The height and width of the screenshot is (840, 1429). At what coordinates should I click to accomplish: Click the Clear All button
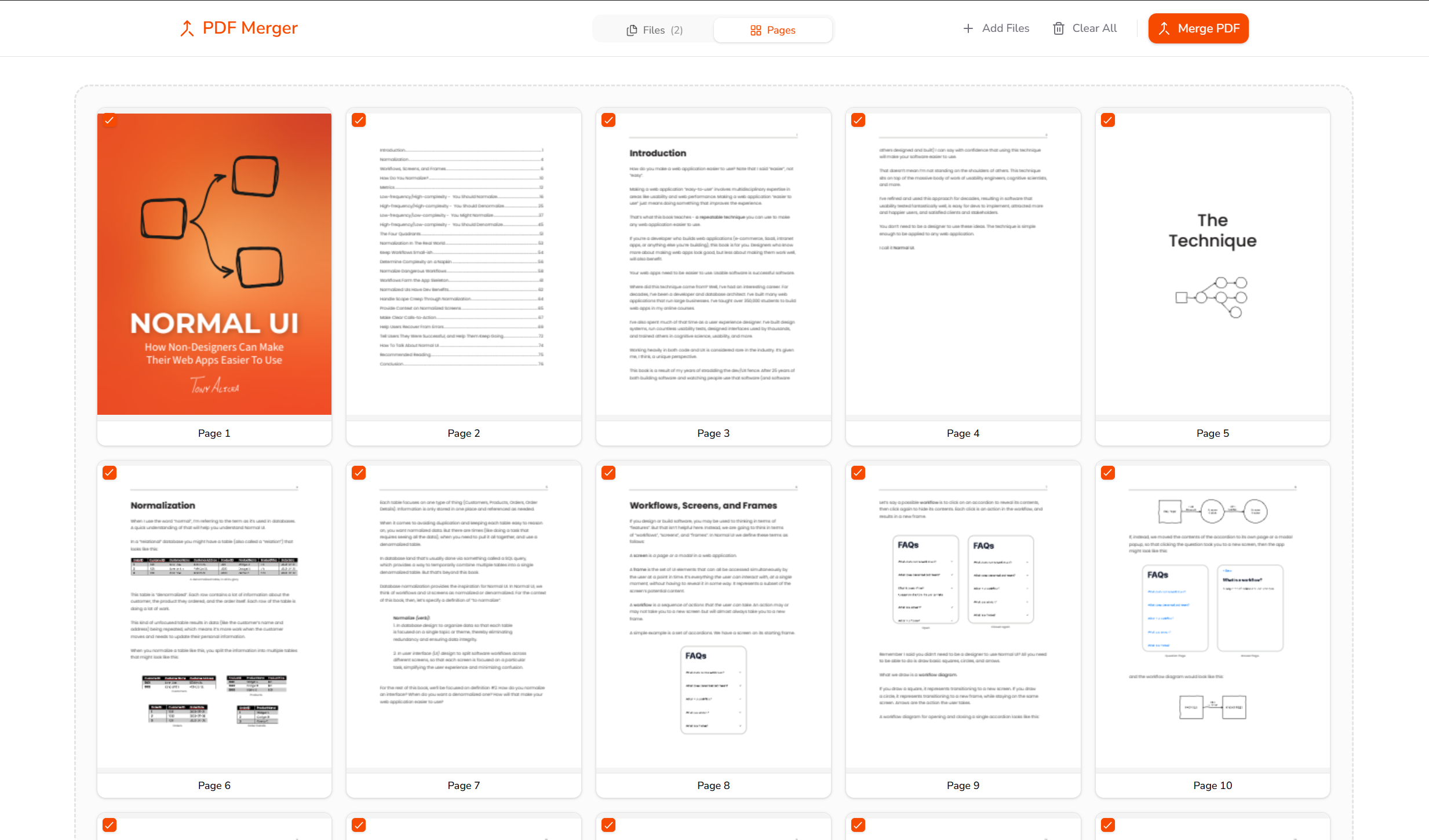tap(1085, 28)
